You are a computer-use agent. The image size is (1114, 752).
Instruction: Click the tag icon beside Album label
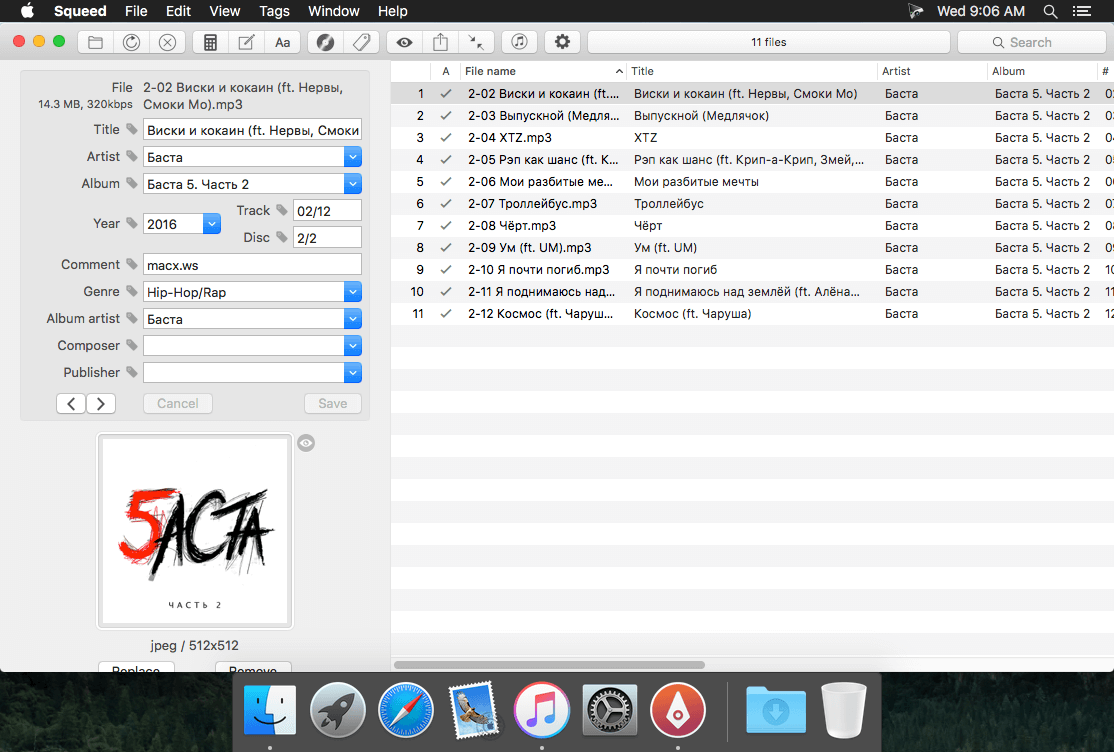pyautogui.click(x=131, y=183)
